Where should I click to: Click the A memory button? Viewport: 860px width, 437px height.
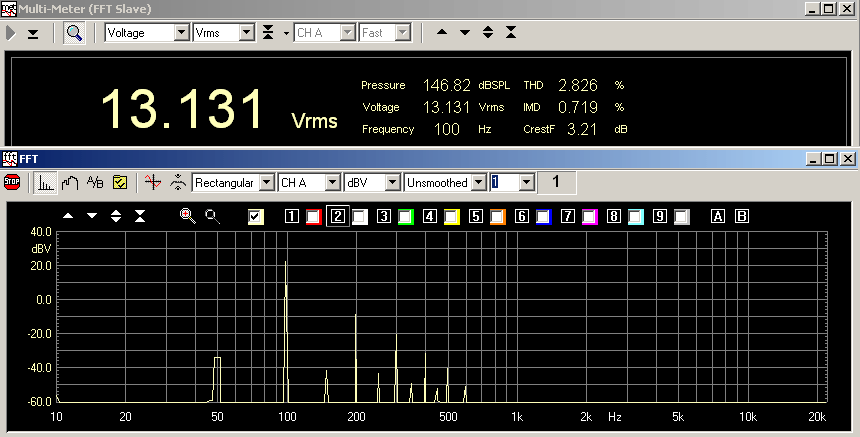717,216
